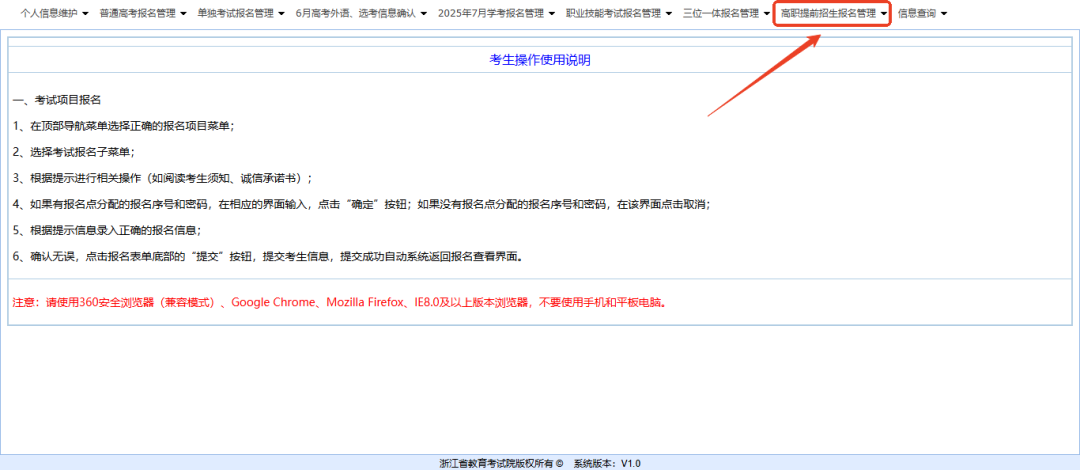Open the 2025年7月学考报名管理 menu
This screenshot has width=1080, height=470.
[x=490, y=13]
